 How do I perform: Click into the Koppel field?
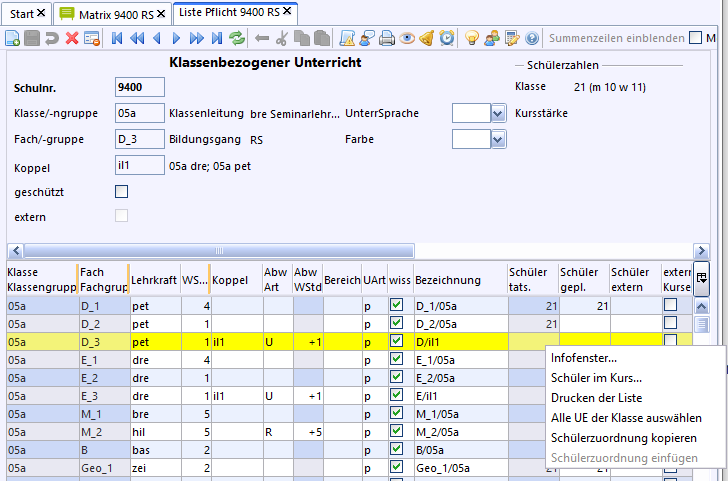pyautogui.click(x=140, y=165)
